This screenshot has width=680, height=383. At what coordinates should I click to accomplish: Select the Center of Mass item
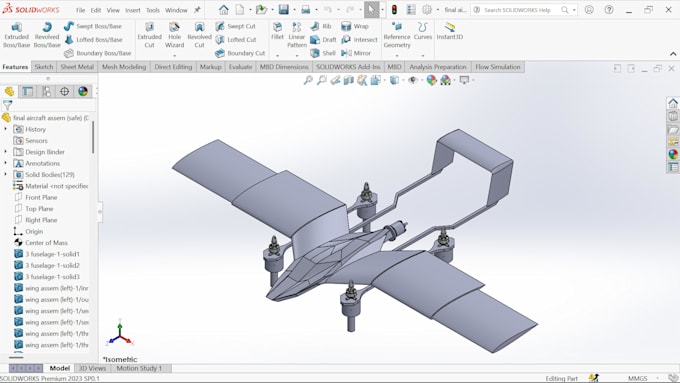point(46,242)
